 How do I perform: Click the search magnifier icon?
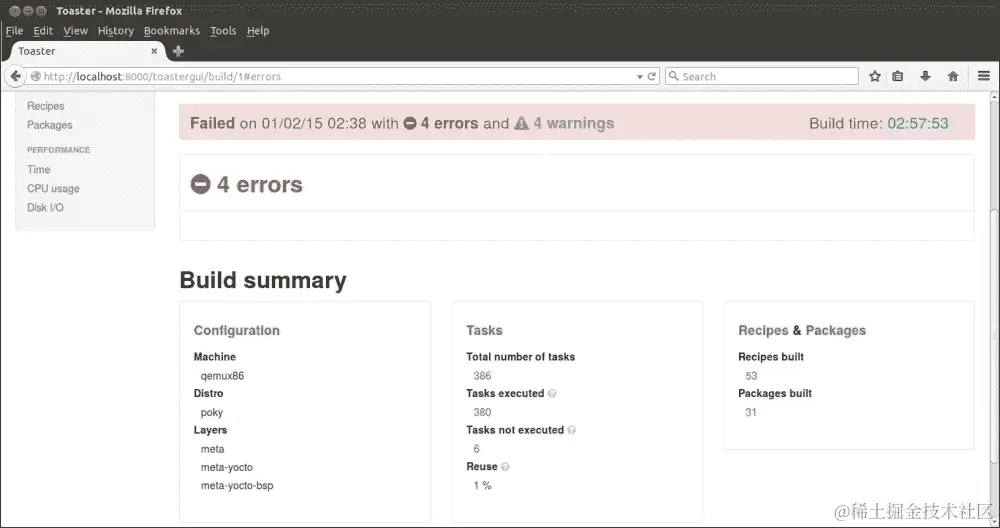[x=673, y=77]
